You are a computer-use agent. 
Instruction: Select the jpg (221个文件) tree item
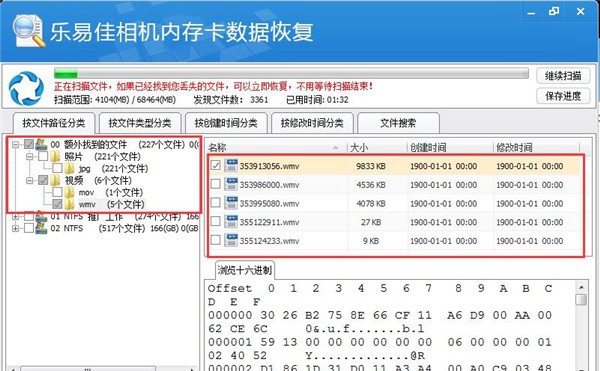tap(113, 168)
